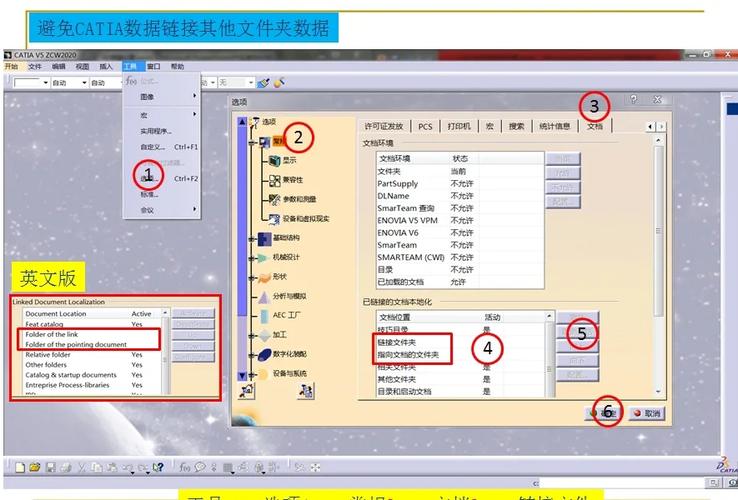Screen dimensions: 738x500
Task: Open the first 自动 dropdown in top toolbar
Action: [x=84, y=83]
